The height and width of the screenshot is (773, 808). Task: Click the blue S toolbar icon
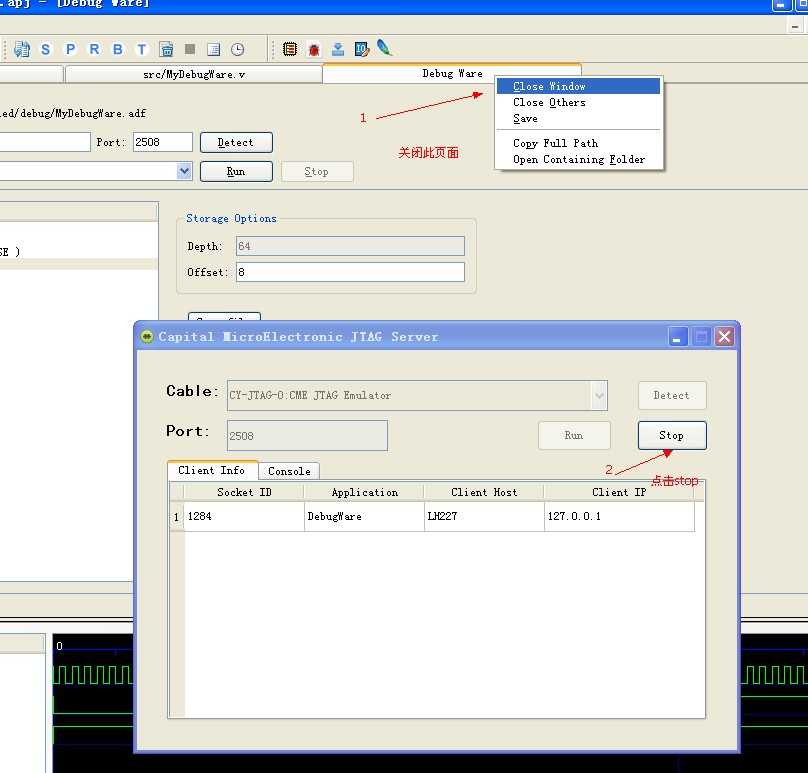tap(46, 49)
